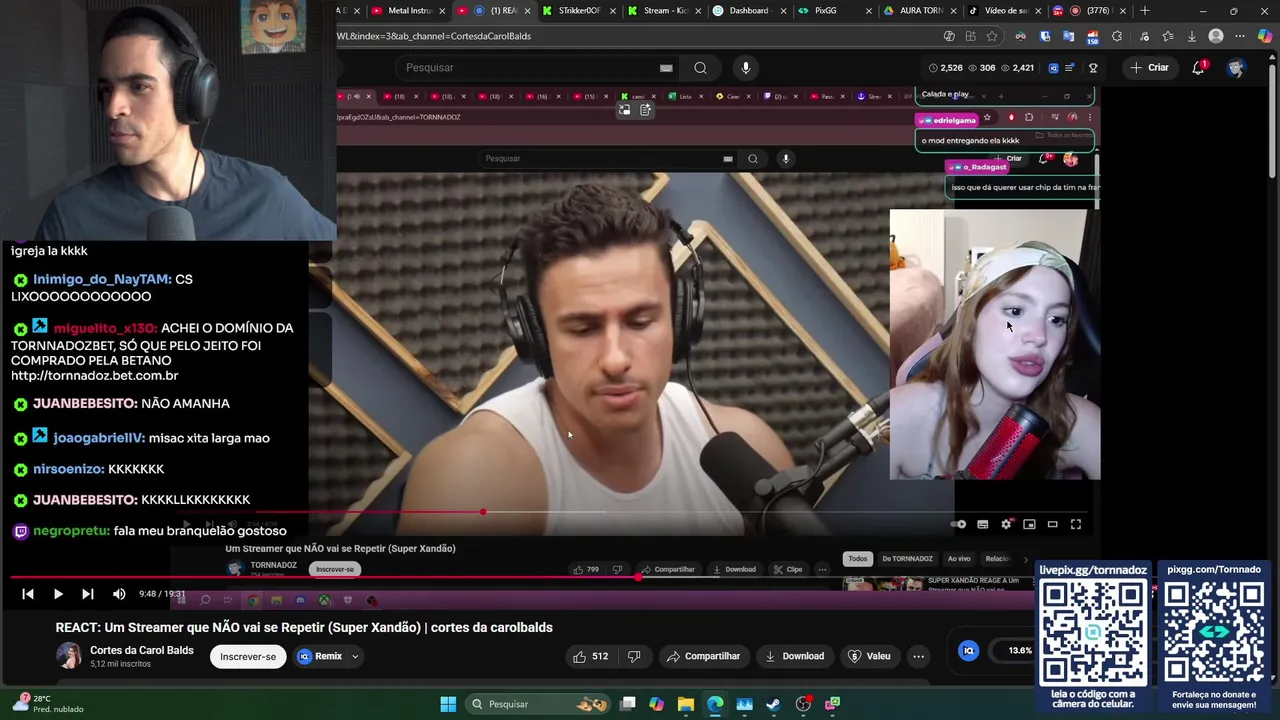Screen dimensions: 1280x720
Task: Click the YouTube search magnifier button
Action: pyautogui.click(x=700, y=67)
